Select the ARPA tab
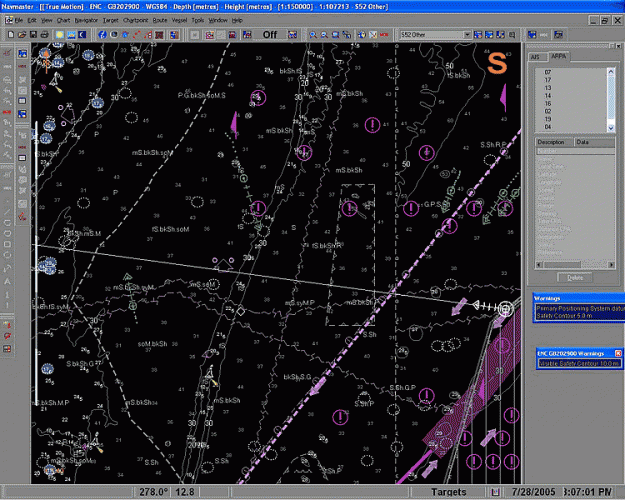 point(557,58)
